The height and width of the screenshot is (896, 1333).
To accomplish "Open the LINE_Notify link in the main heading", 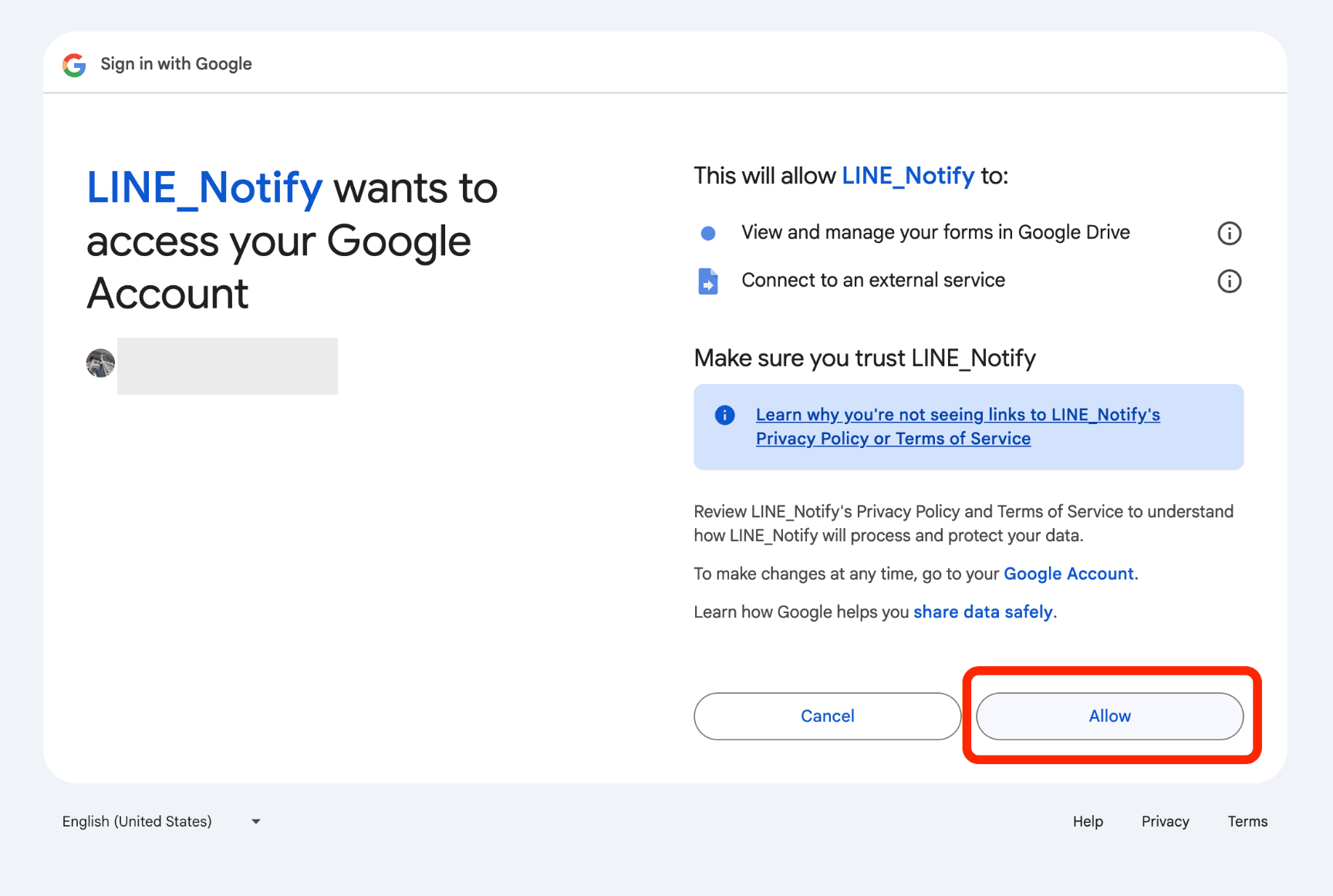I will [204, 188].
